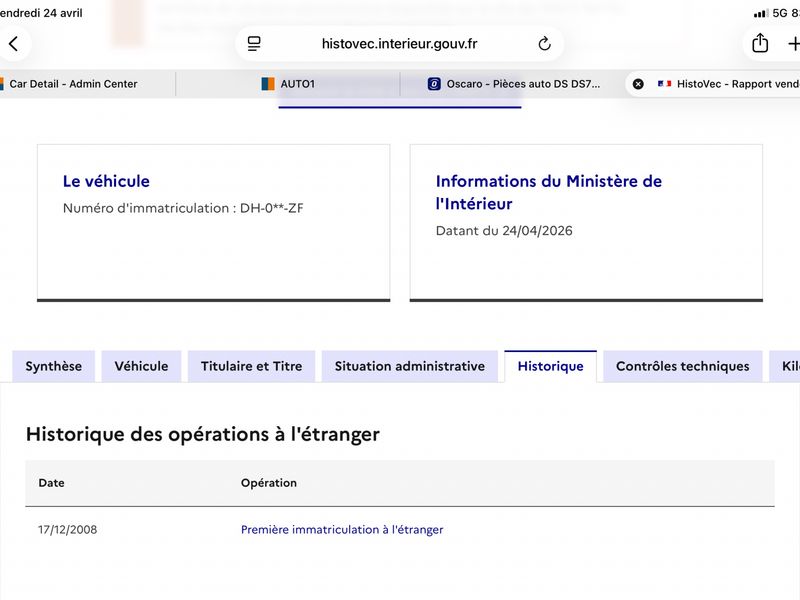Viewport: 800px width, 600px height.
Task: Open the share sheet icon
Action: tap(760, 43)
